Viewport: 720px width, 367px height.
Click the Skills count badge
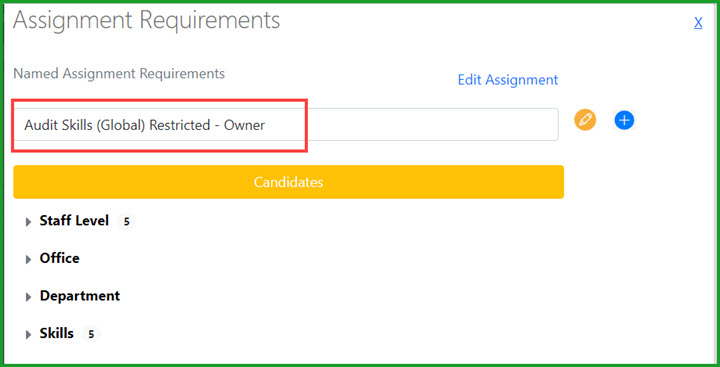click(91, 334)
